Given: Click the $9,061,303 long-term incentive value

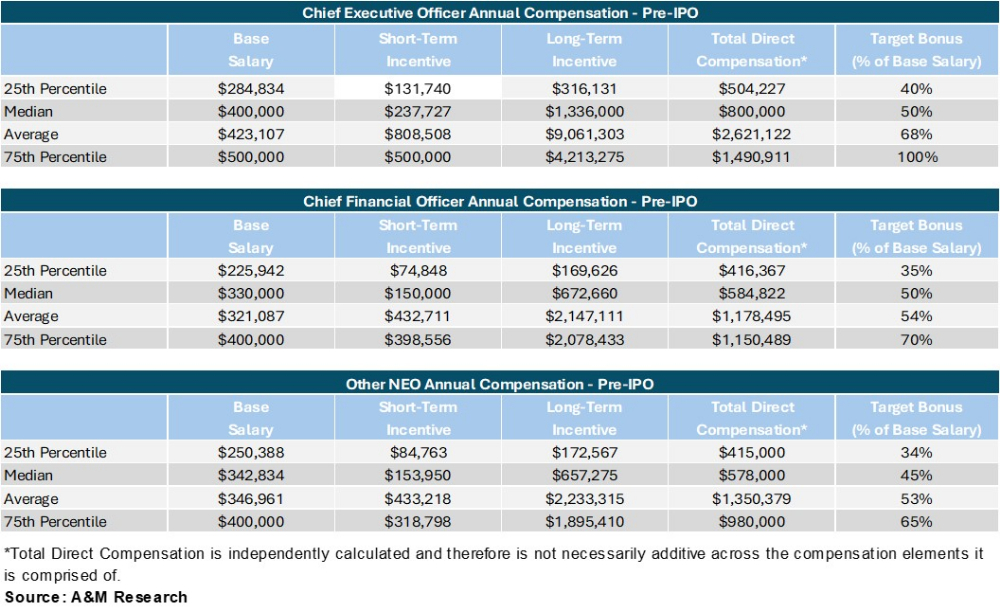Looking at the screenshot, I should coord(584,134).
